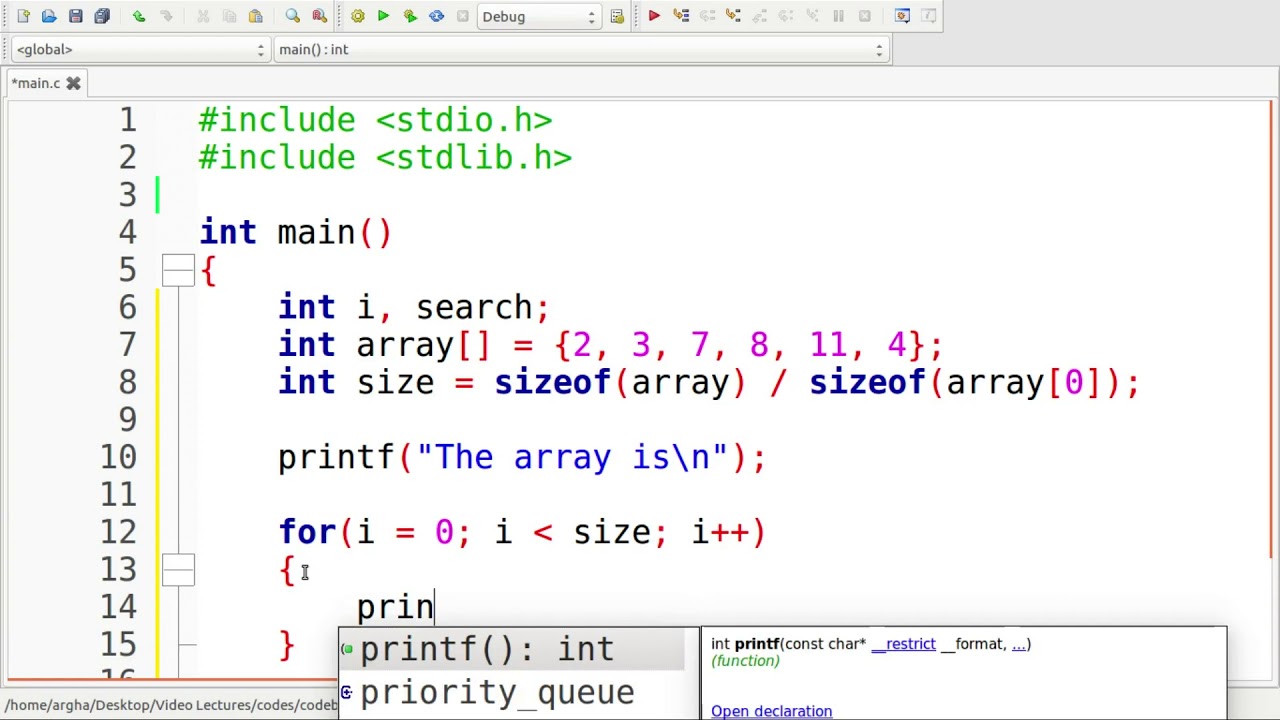Open the Replace tool

coord(320,16)
